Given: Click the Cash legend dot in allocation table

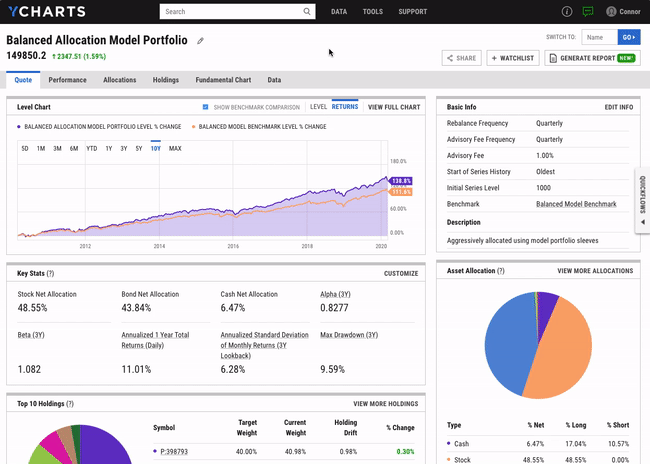Looking at the screenshot, I should [x=449, y=443].
